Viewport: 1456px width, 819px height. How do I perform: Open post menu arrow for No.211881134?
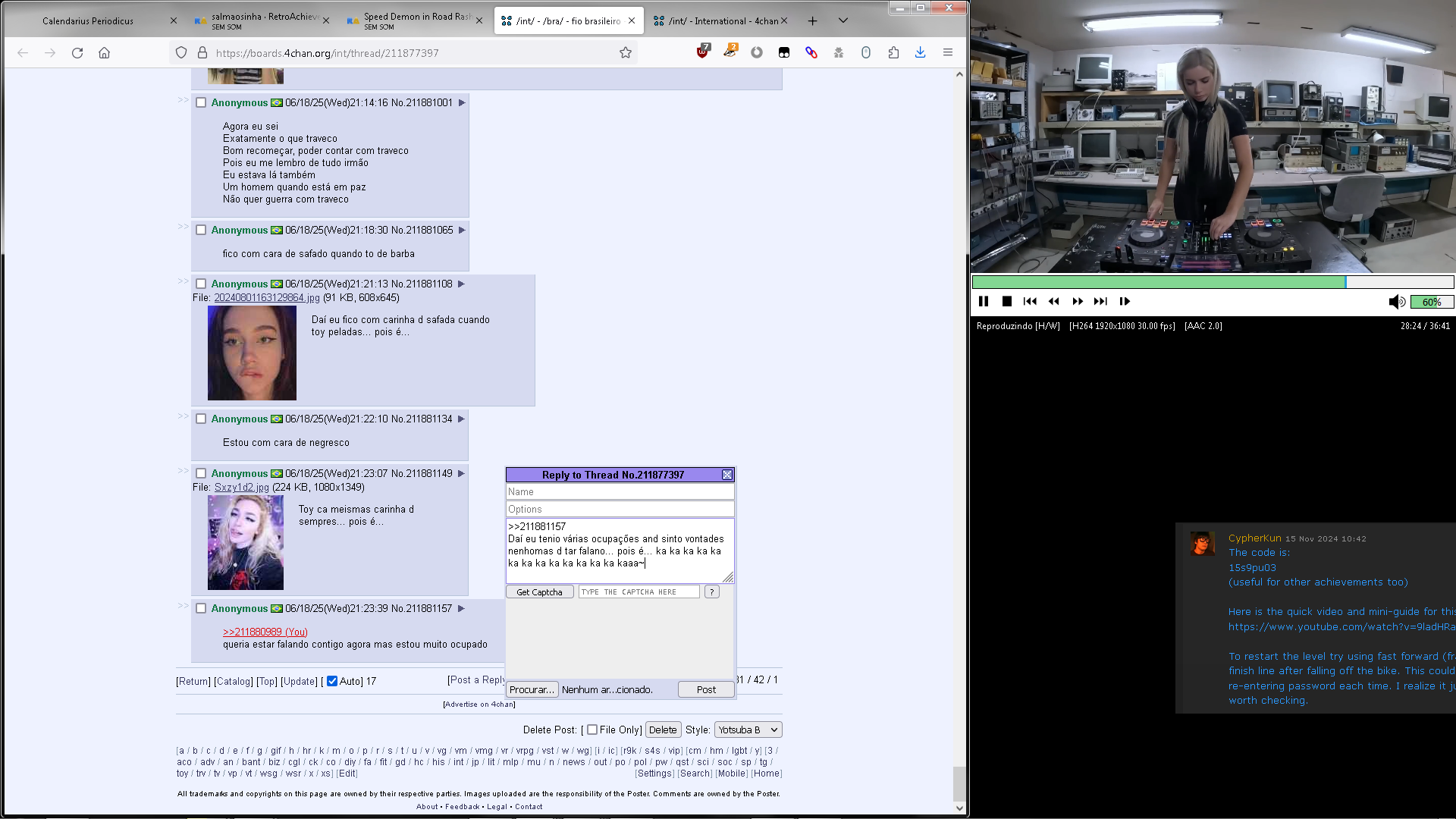point(460,419)
